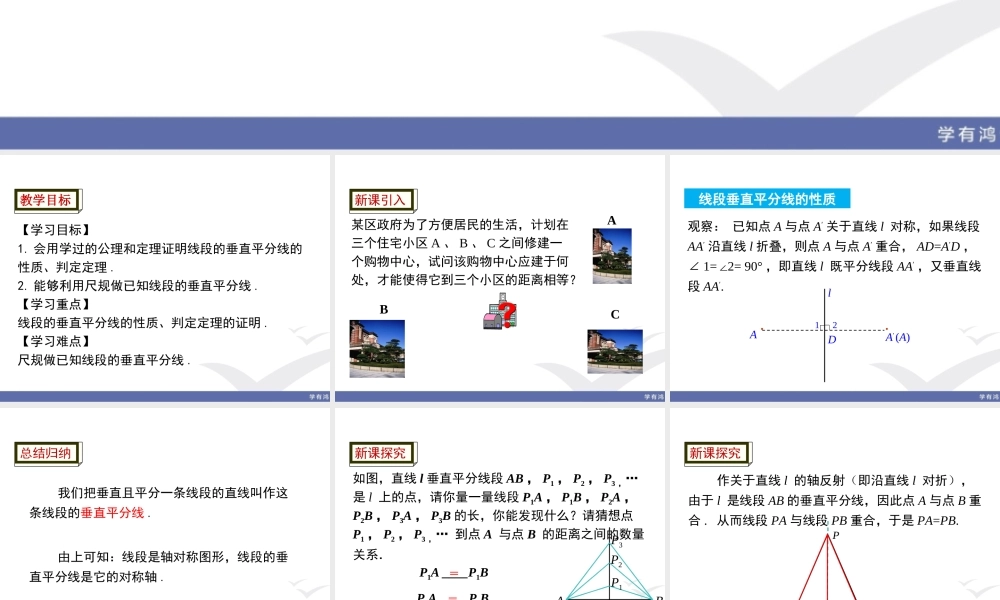This screenshot has height=600, width=1000.
Task: Click the 学有鸿 header text in banner
Action: pos(966,135)
